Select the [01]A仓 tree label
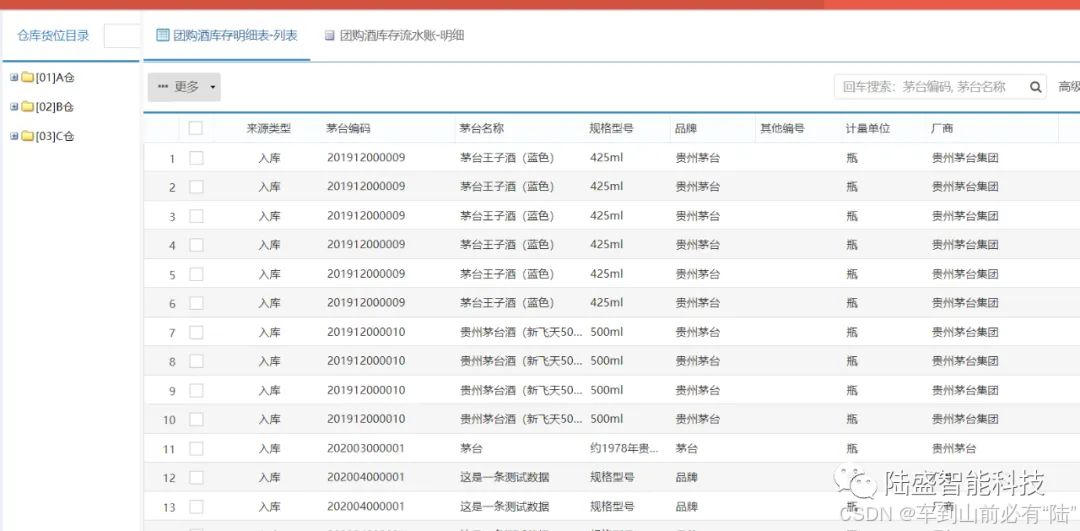The width and height of the screenshot is (1080, 531). (x=55, y=78)
